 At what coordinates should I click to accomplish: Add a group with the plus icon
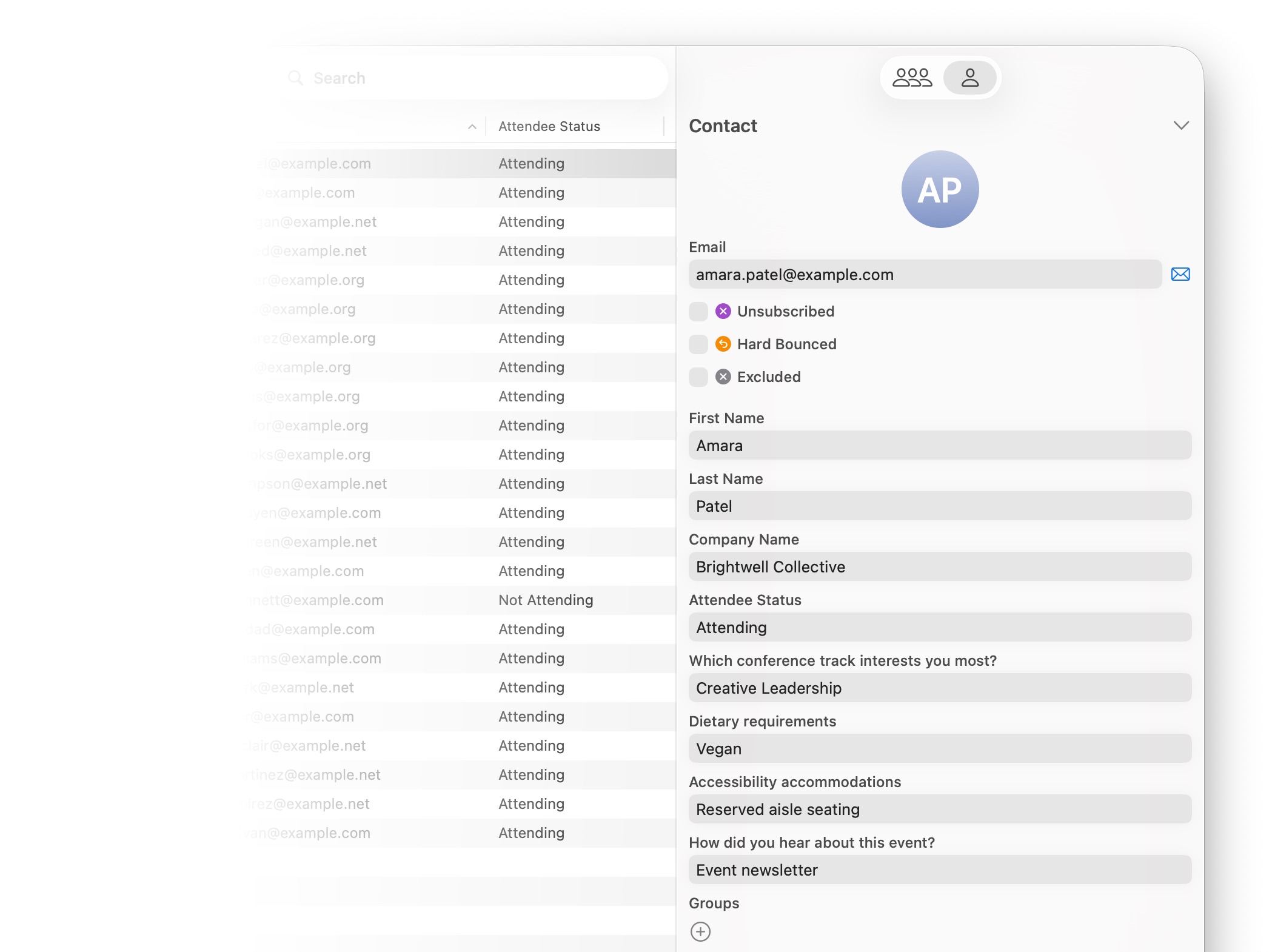(x=700, y=931)
